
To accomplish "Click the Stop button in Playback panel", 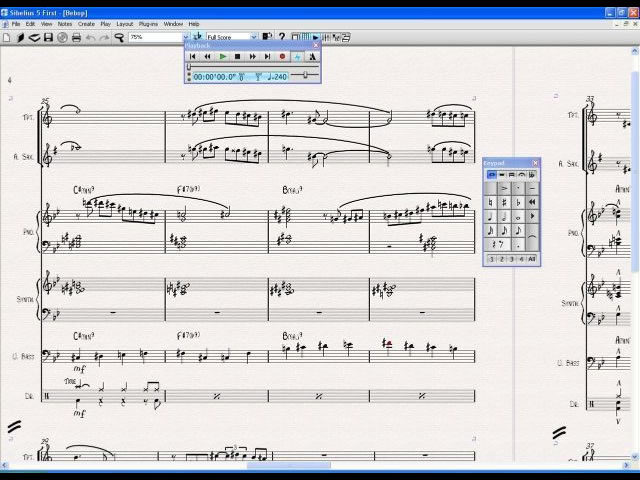I will (x=237, y=57).
